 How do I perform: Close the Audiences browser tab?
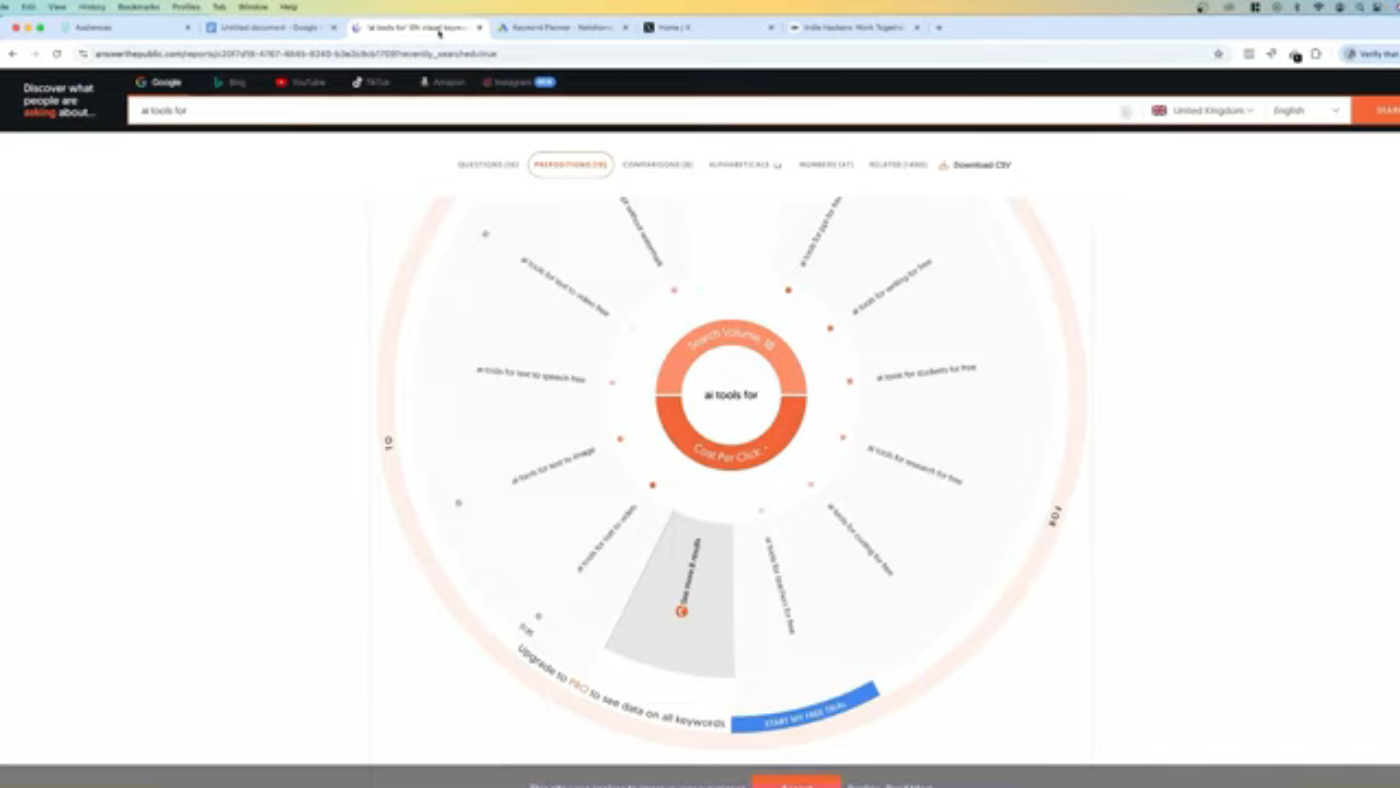click(x=188, y=28)
